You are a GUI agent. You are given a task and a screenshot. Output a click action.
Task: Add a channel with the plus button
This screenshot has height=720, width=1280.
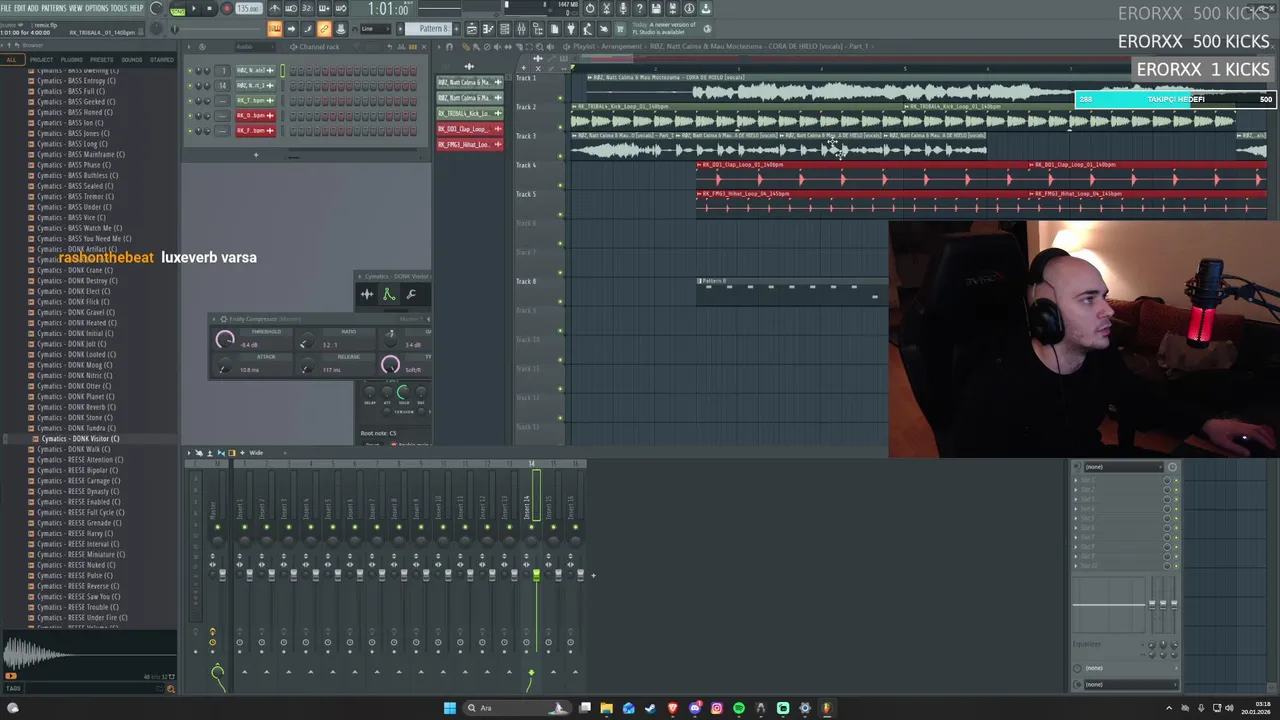[x=255, y=155]
